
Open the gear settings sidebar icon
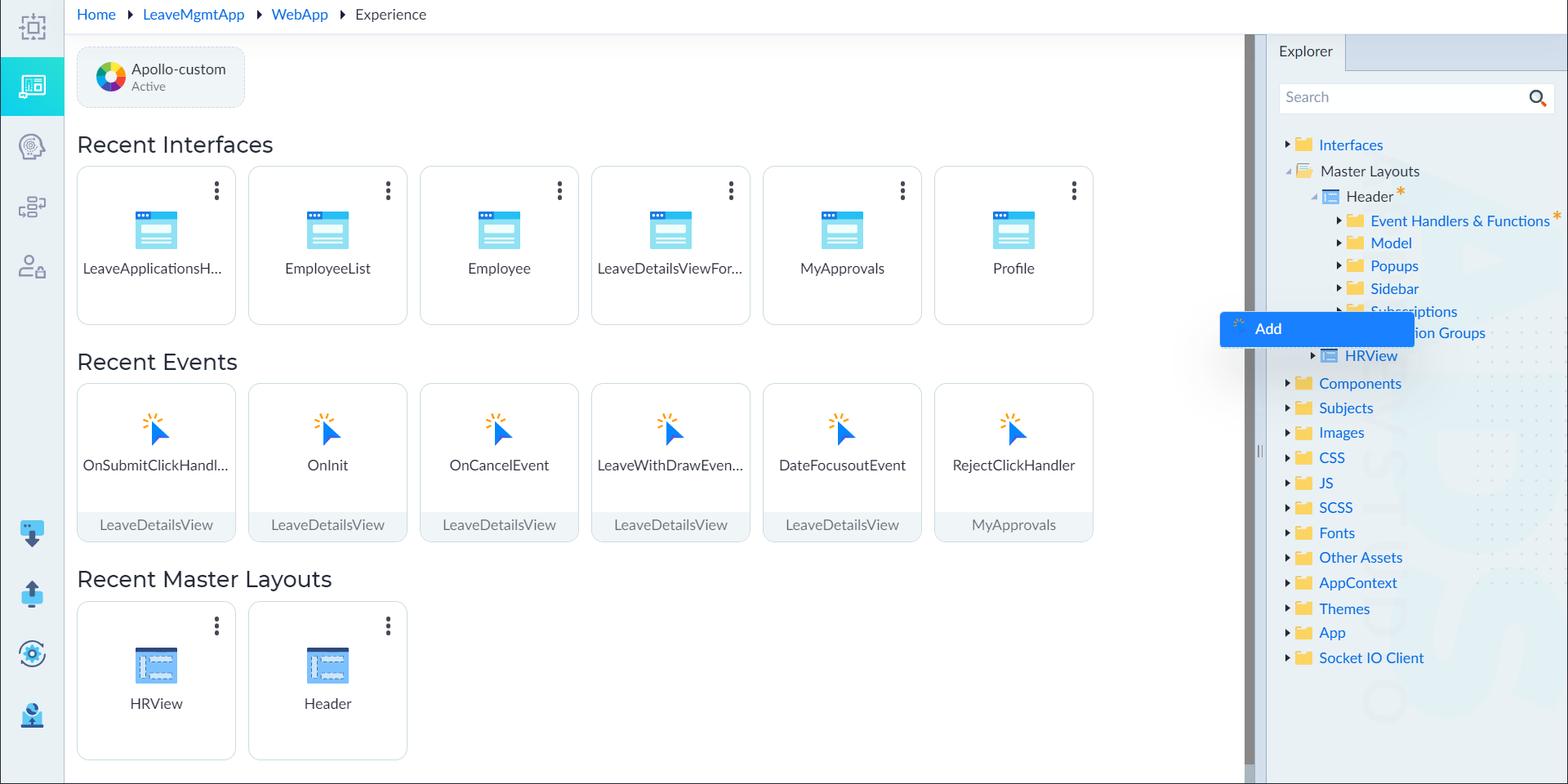[32, 653]
